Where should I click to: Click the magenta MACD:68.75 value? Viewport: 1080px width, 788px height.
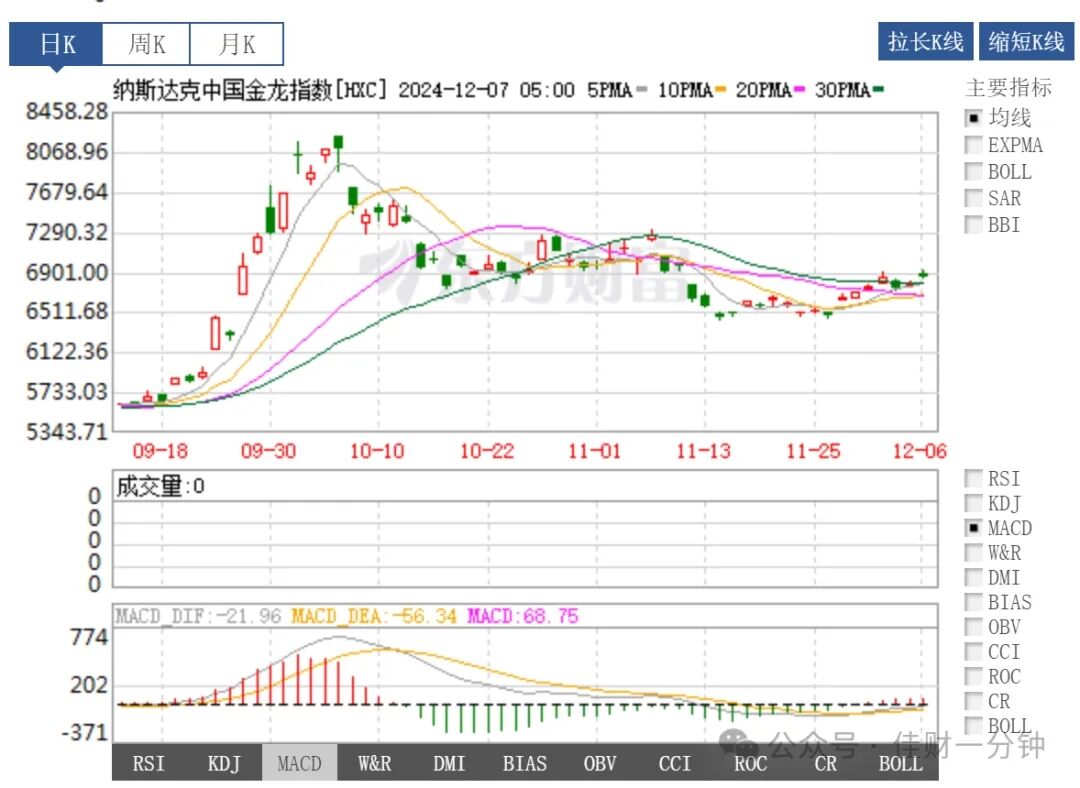pos(523,616)
